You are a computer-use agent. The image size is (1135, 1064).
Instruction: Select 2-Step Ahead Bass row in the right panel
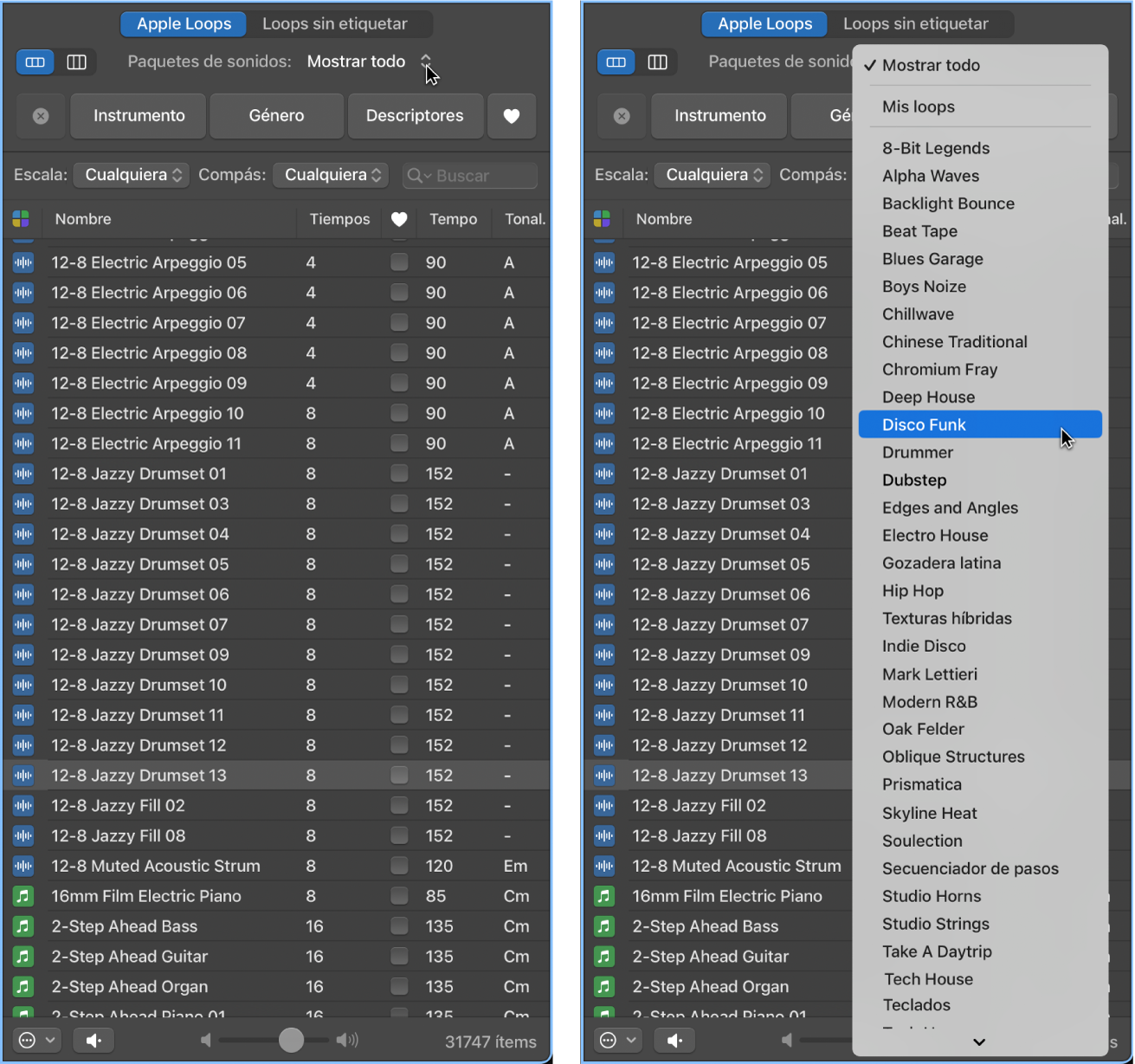[719, 926]
